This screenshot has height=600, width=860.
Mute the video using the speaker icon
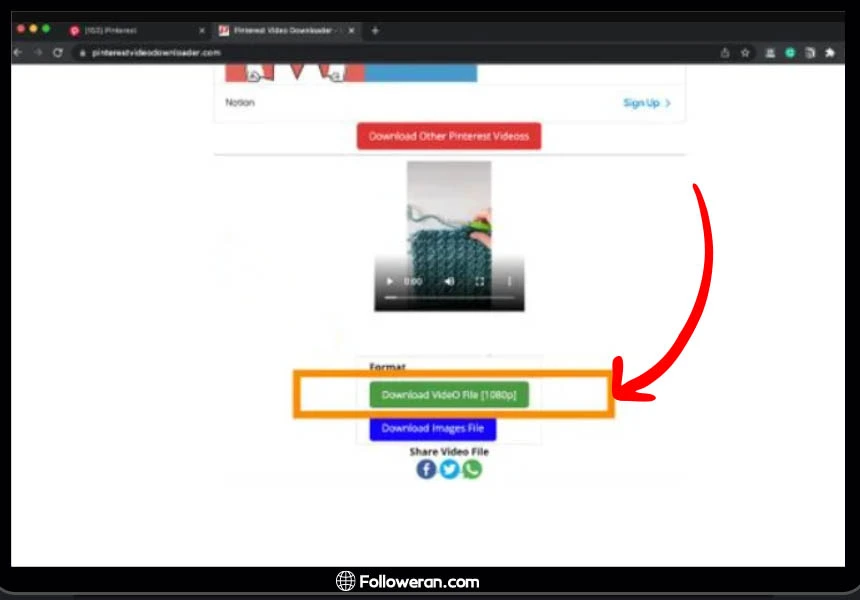[x=449, y=282]
